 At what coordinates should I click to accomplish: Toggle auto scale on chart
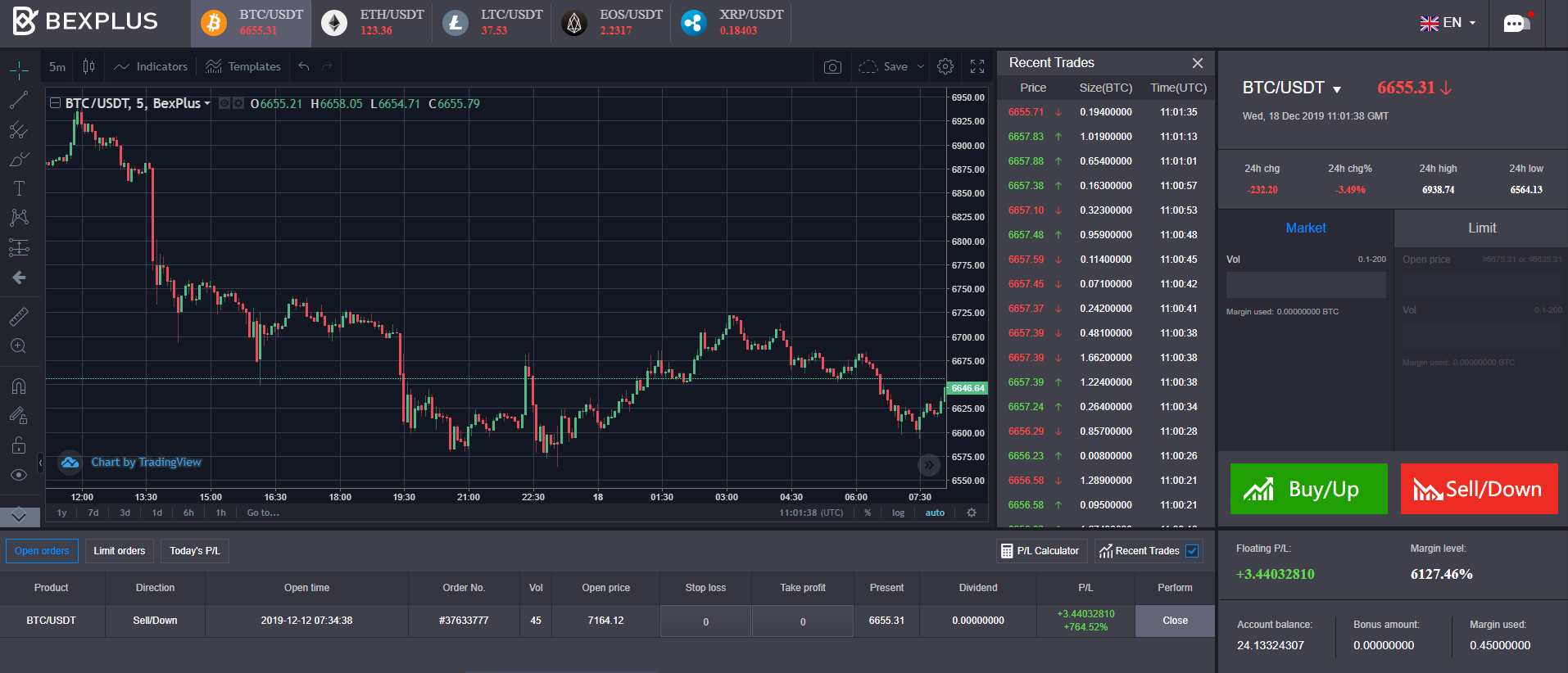coord(935,513)
